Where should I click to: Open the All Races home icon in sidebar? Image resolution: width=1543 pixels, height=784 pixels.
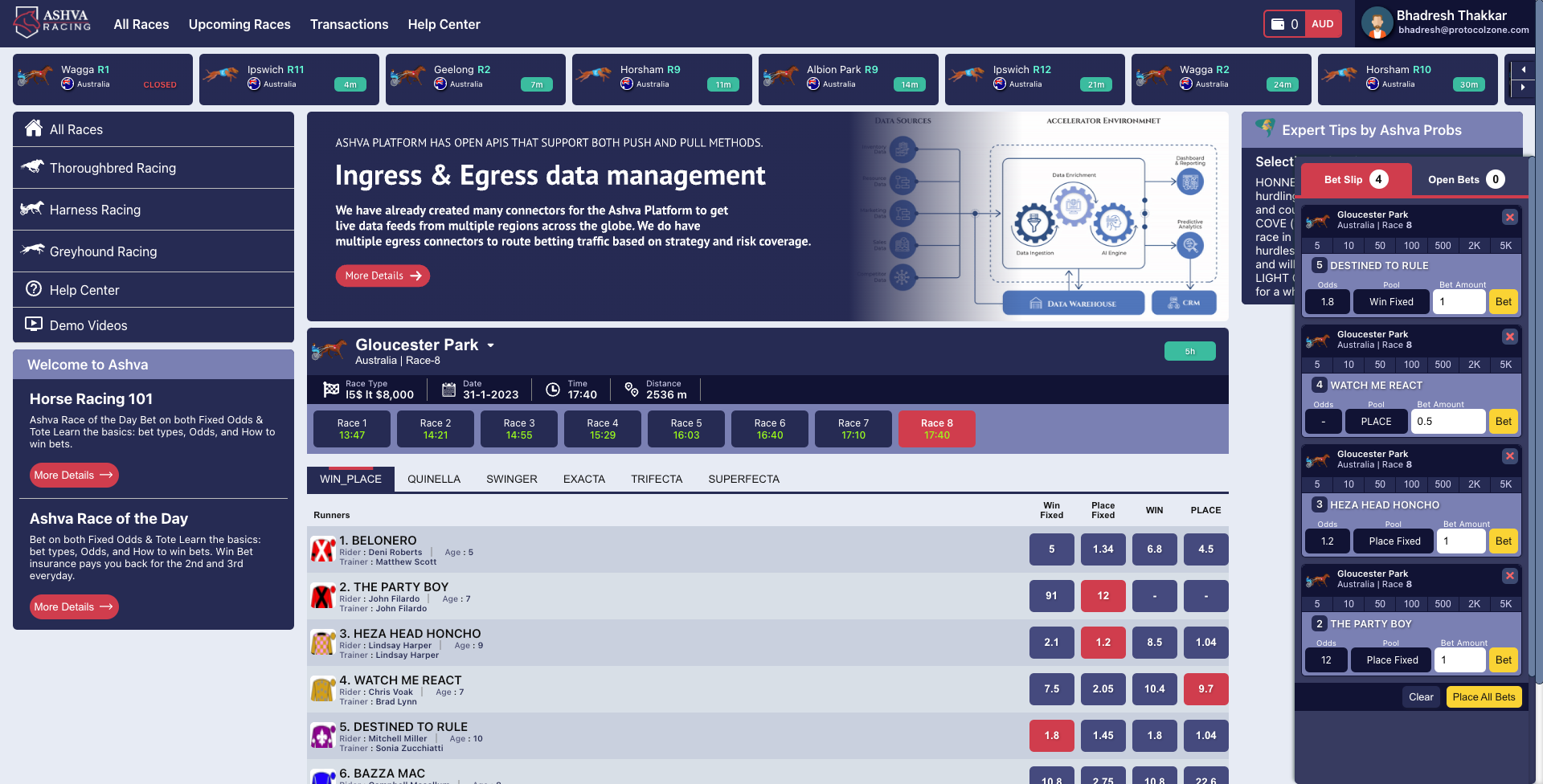click(x=34, y=129)
